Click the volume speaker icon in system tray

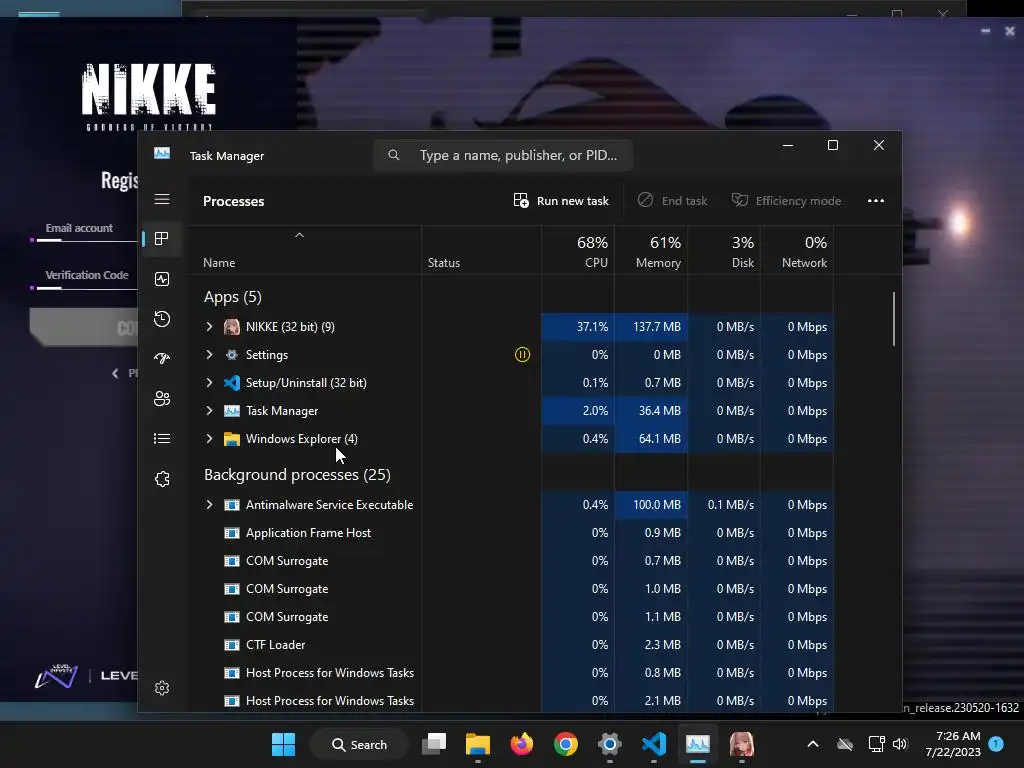coord(900,744)
